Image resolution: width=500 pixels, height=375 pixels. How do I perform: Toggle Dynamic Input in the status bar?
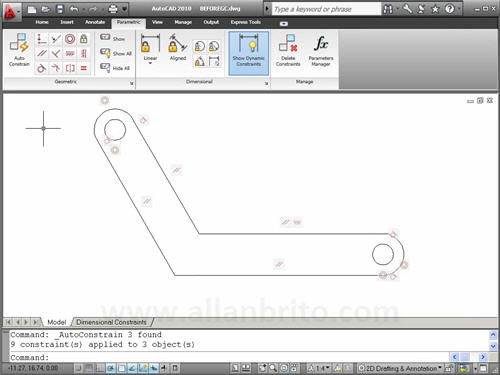tap(154, 368)
